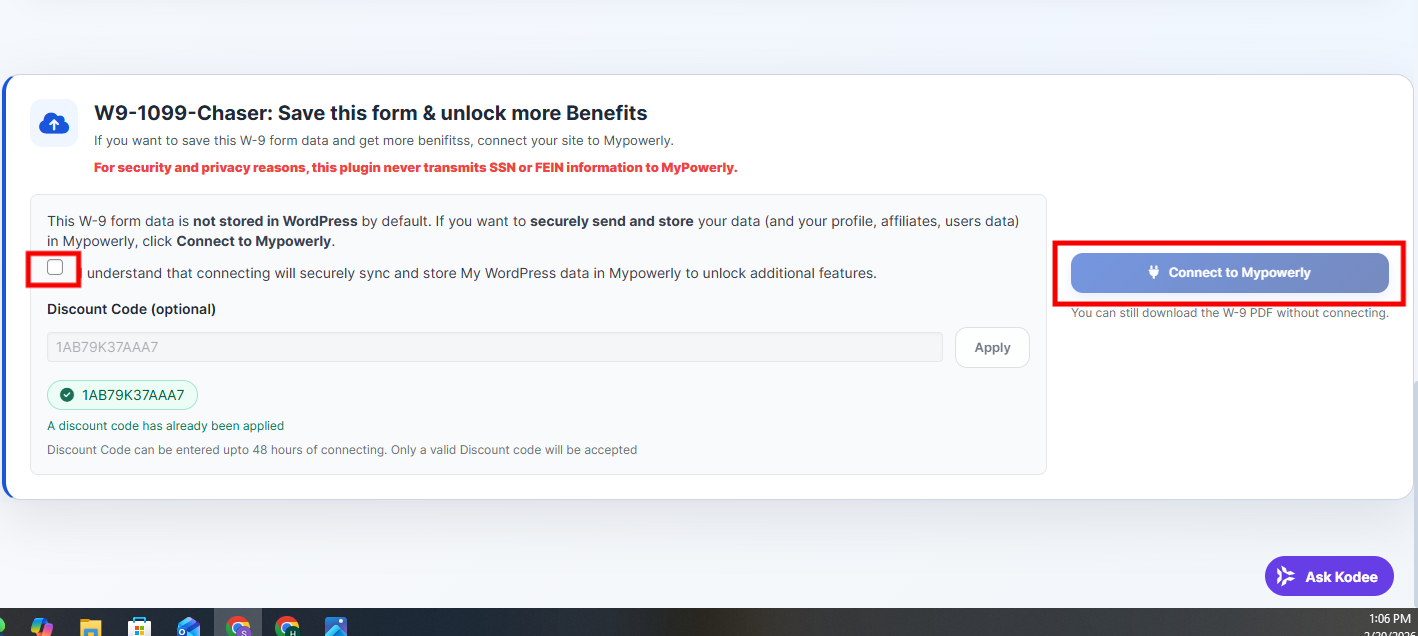Switch to Chrome profile H in taskbar

tap(287, 627)
